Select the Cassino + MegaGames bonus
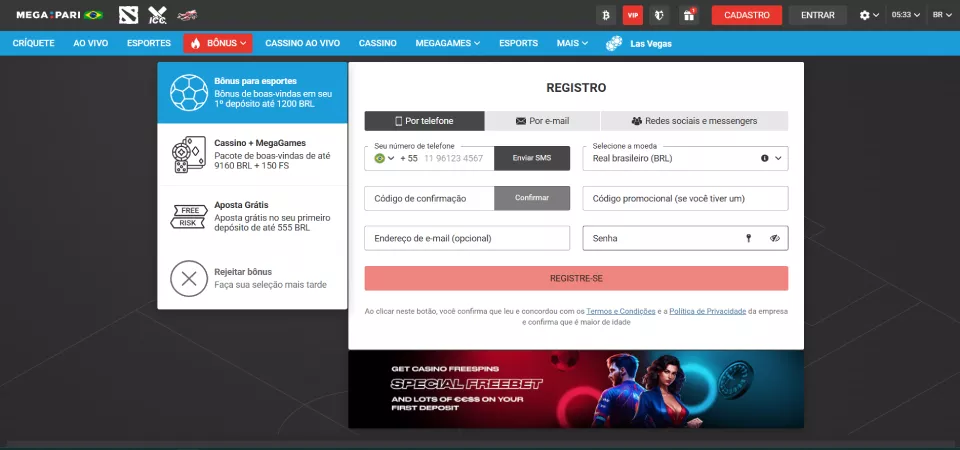The width and height of the screenshot is (960, 450). coord(253,154)
